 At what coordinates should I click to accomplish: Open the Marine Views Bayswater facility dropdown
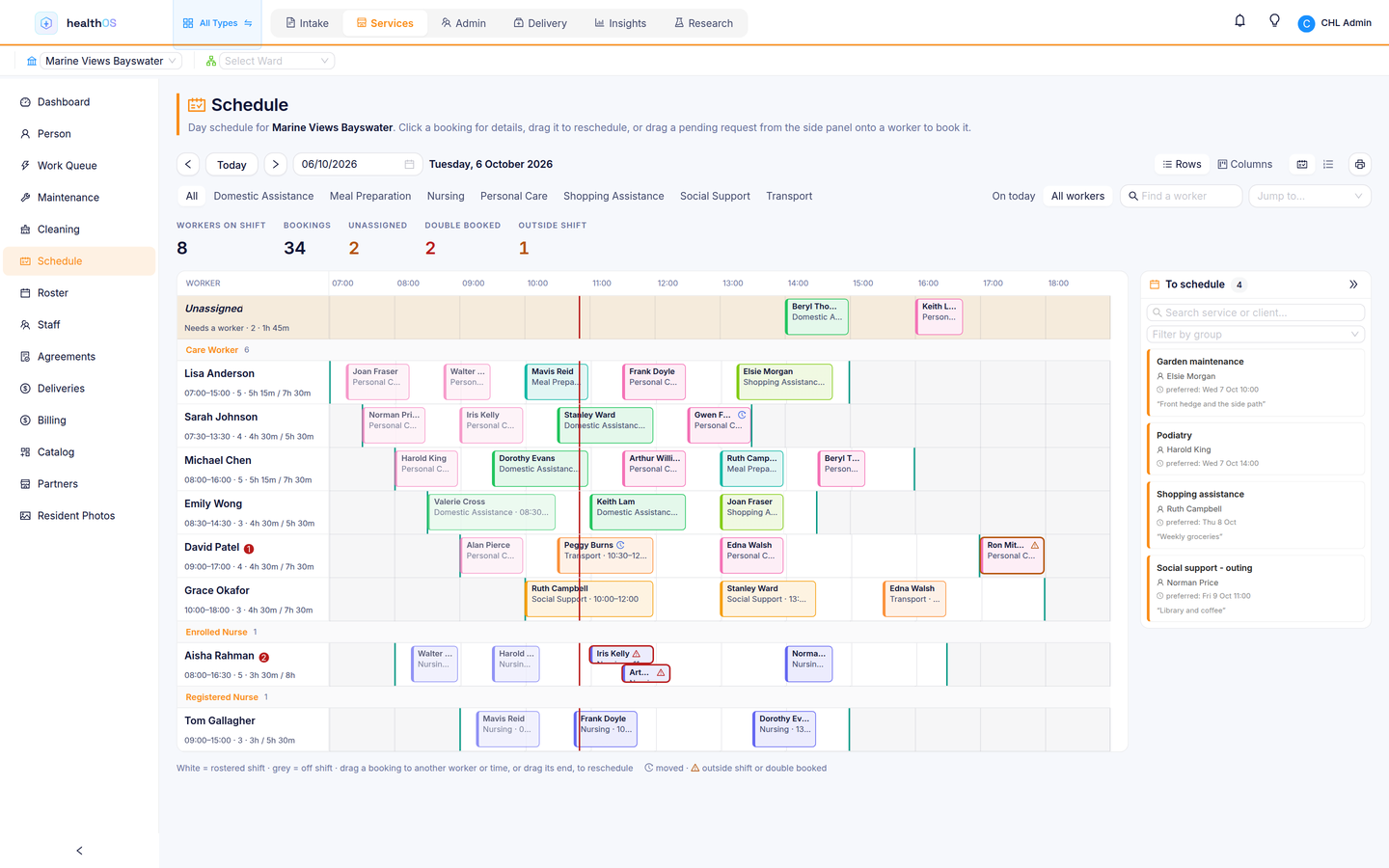coord(111,61)
